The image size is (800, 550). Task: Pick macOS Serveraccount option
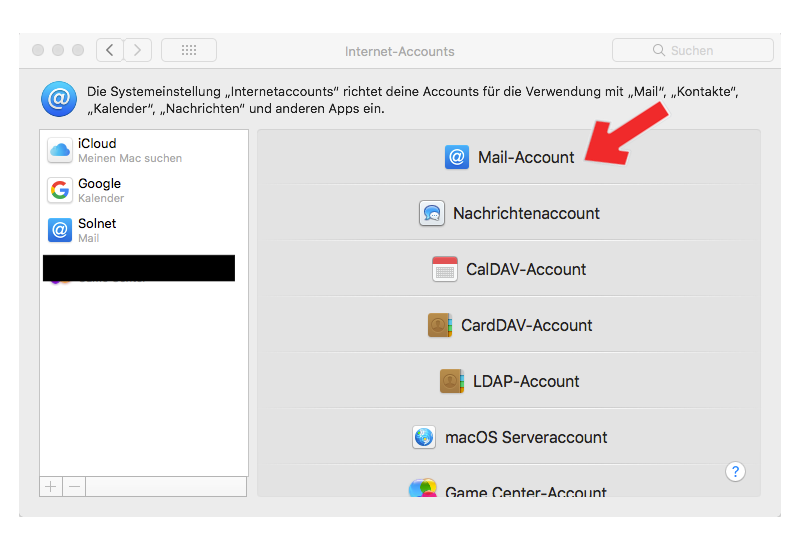(526, 437)
